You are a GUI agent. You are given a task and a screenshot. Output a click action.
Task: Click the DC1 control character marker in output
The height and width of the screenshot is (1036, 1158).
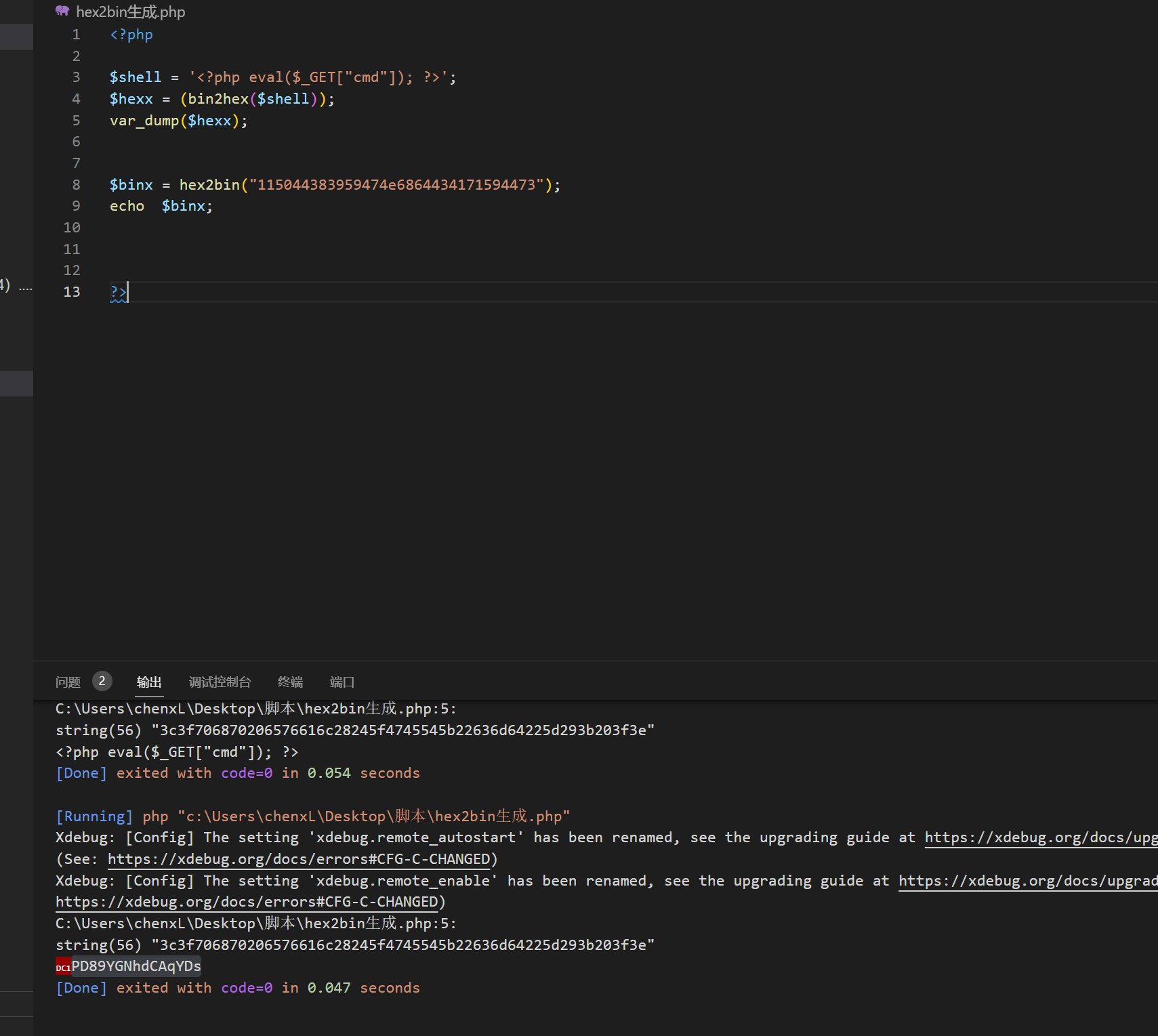(63, 967)
